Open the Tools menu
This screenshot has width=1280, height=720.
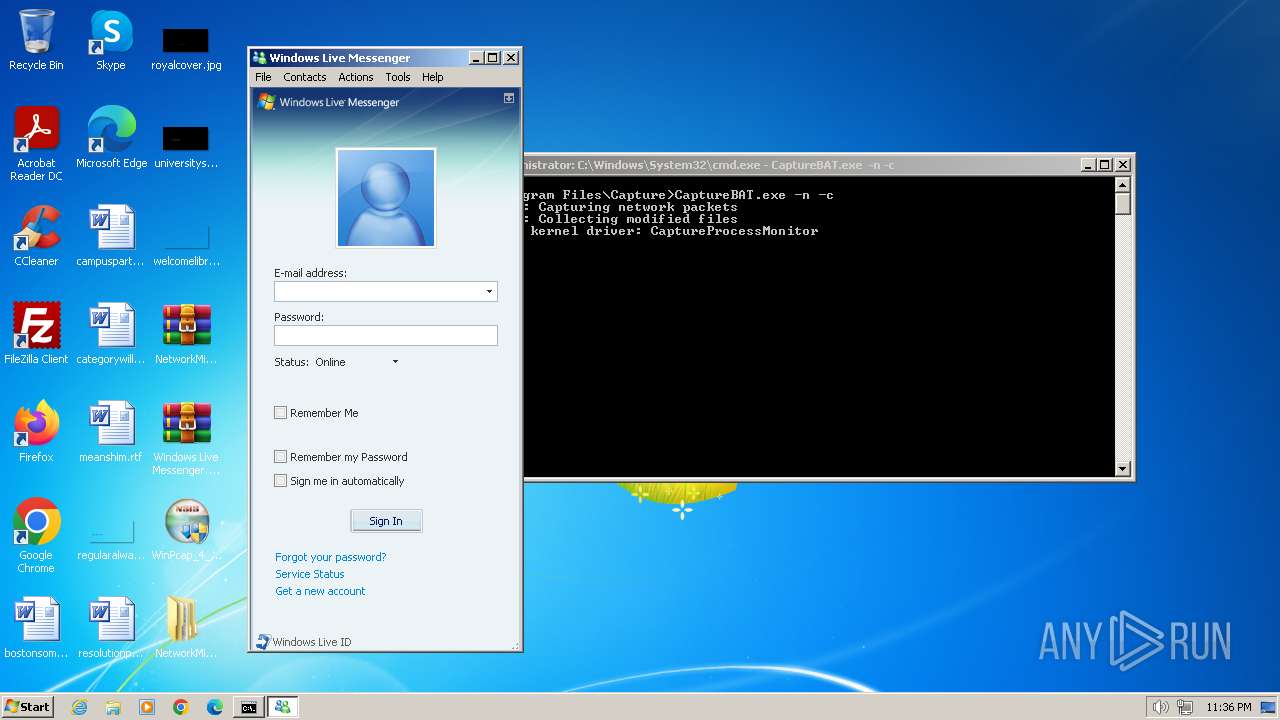click(x=398, y=77)
